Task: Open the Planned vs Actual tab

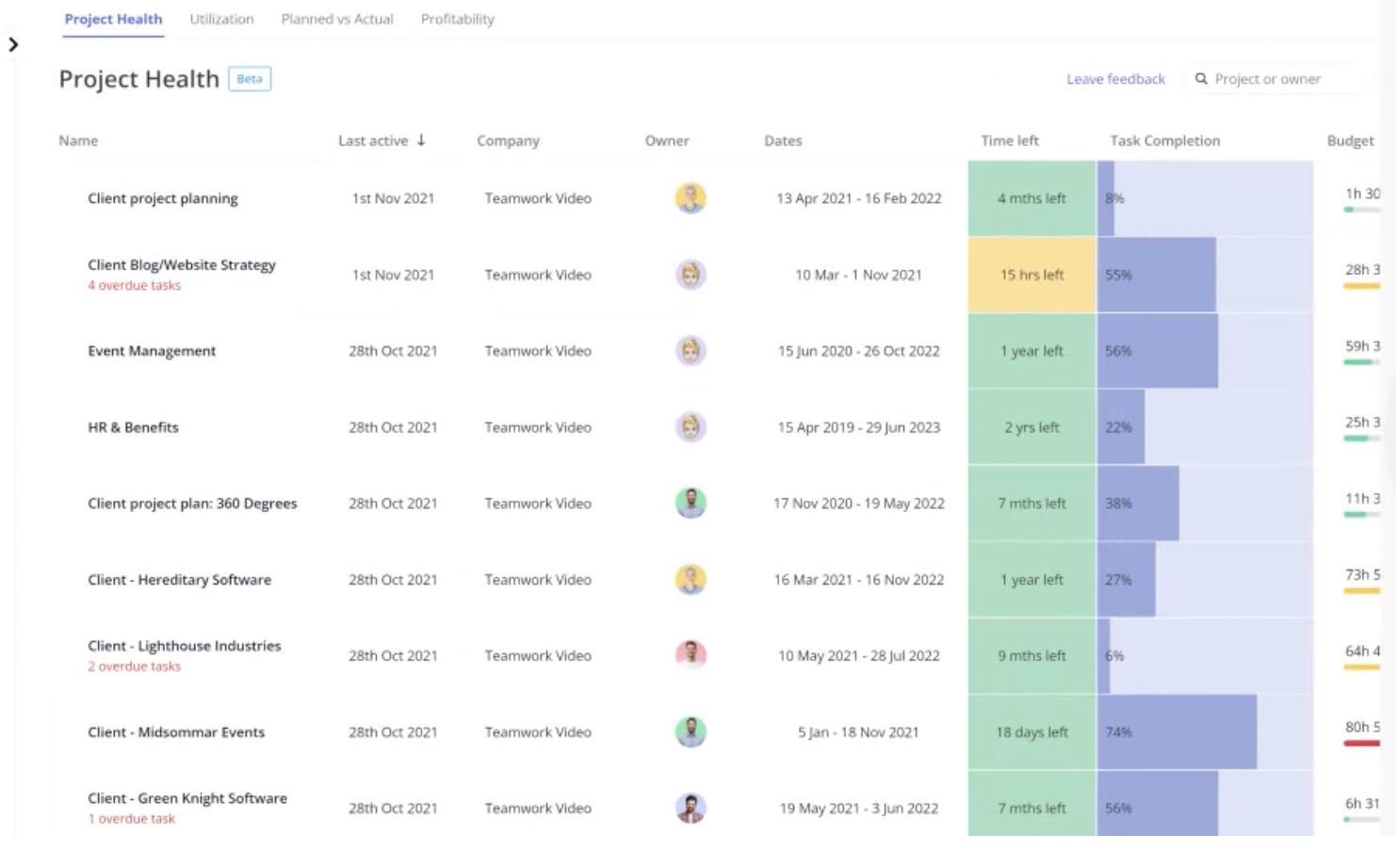Action: point(337,19)
